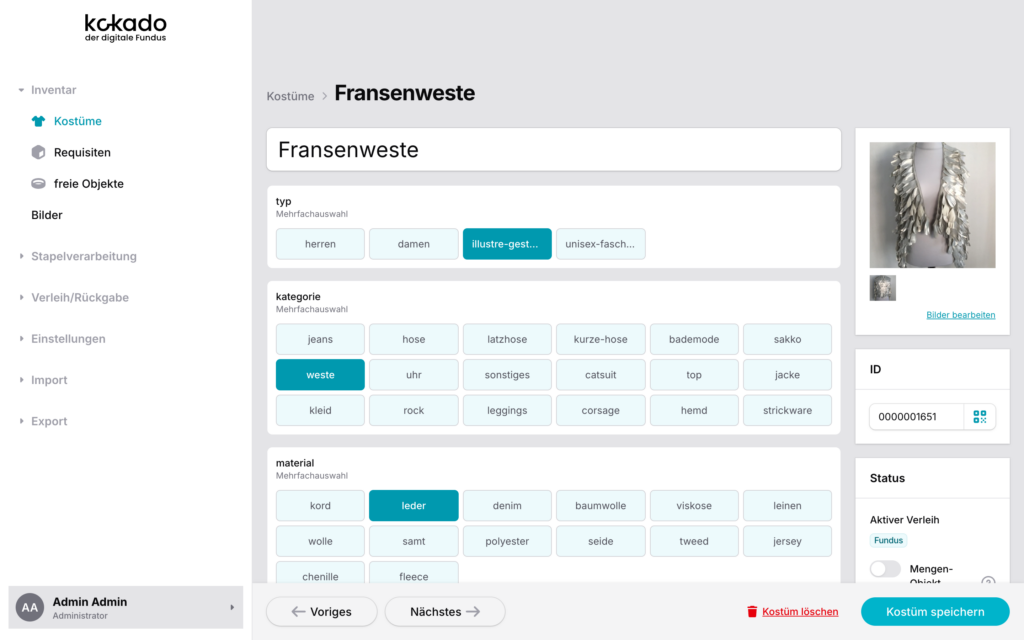Open the large fringe vest photo
This screenshot has height=640, width=1024.
933,205
